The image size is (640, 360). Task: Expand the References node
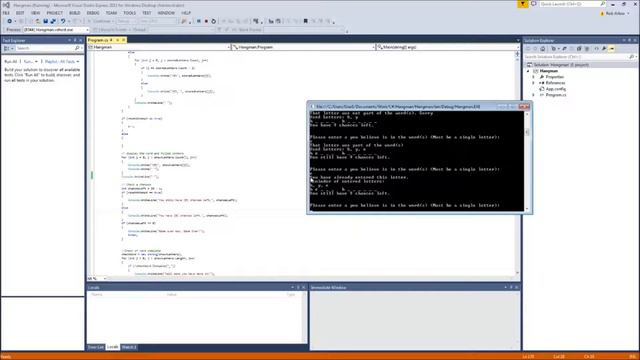tap(533, 83)
